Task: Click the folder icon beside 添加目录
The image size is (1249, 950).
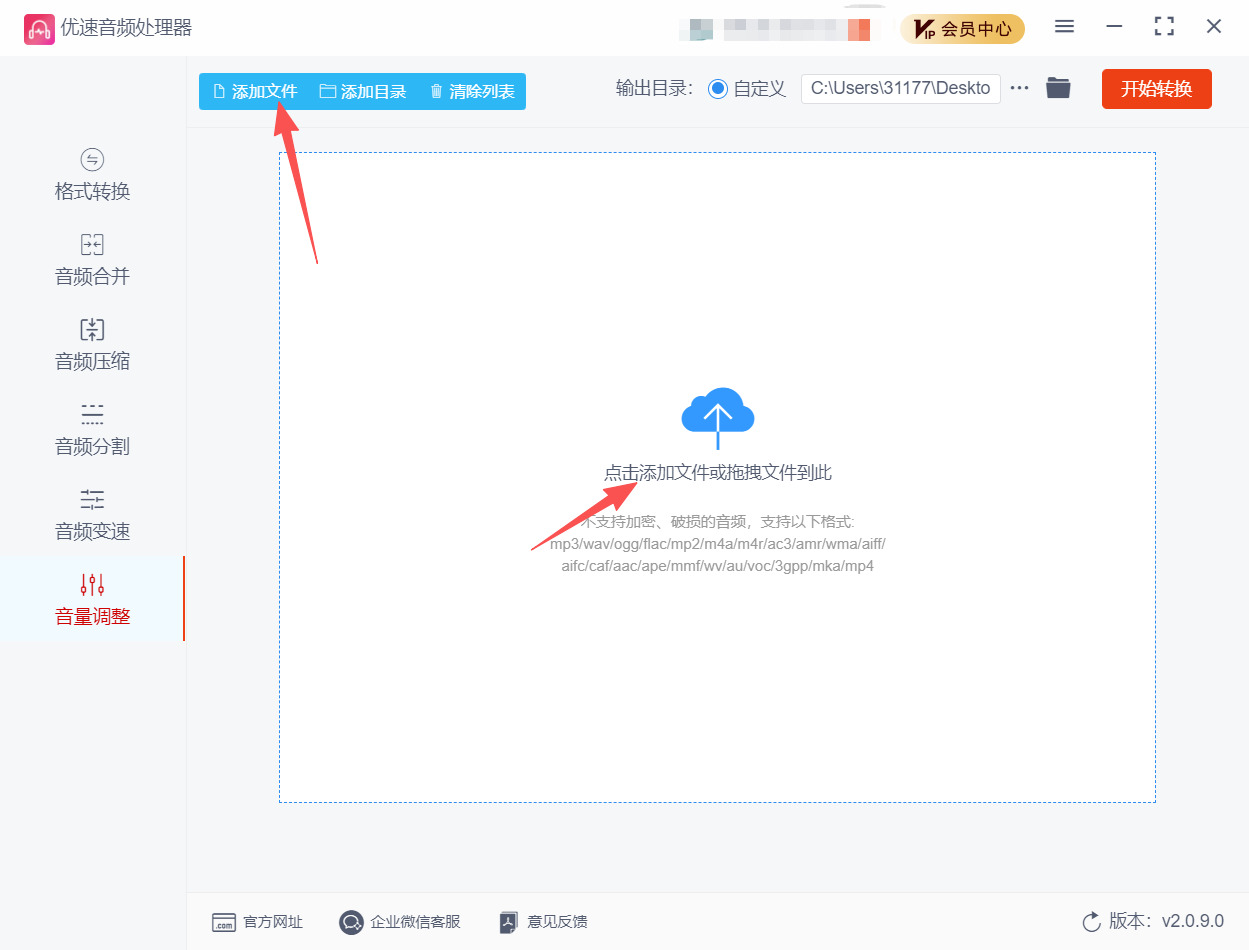Action: pos(327,92)
